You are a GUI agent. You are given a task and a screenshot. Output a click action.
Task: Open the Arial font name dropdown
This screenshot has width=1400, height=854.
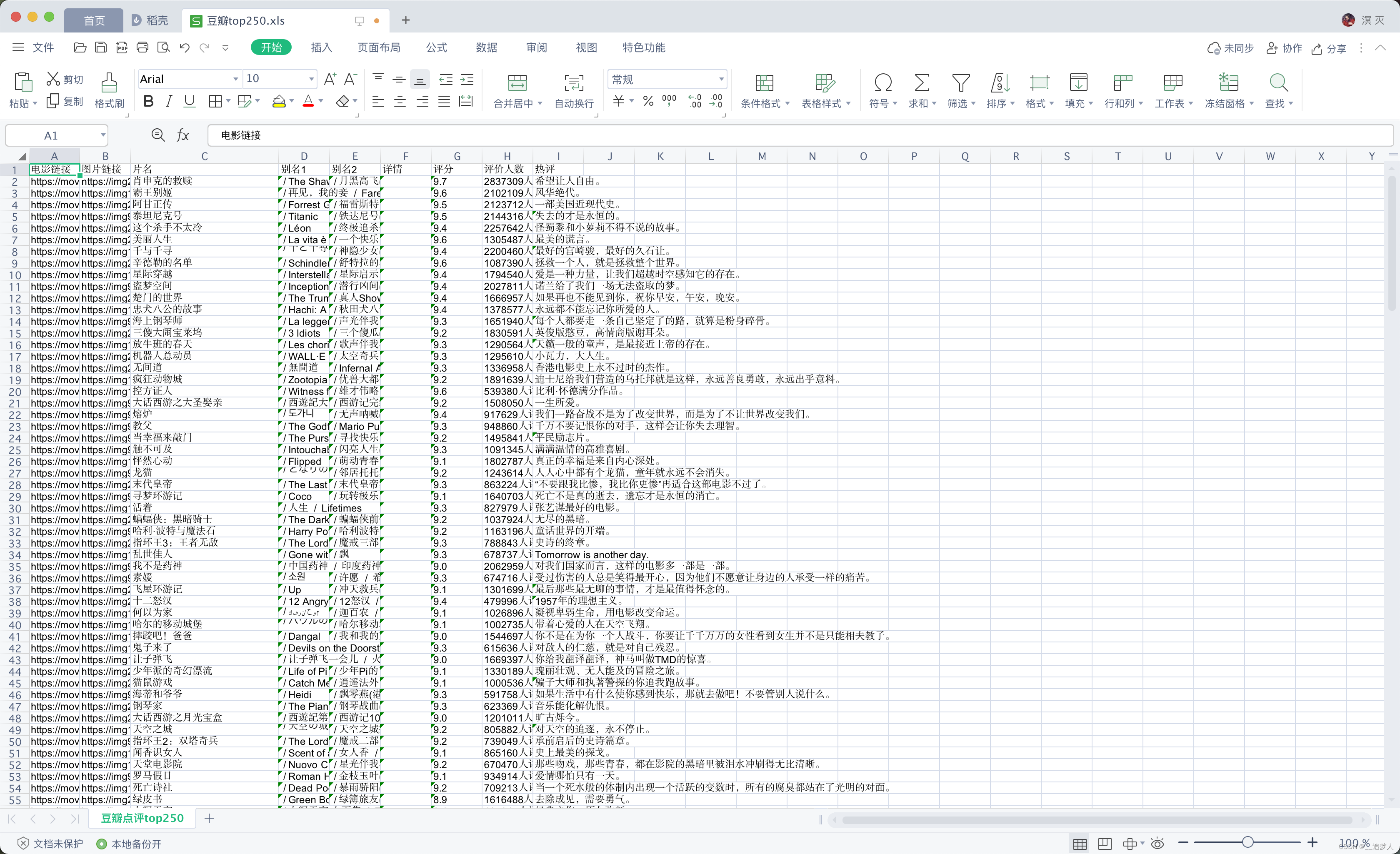(235, 79)
